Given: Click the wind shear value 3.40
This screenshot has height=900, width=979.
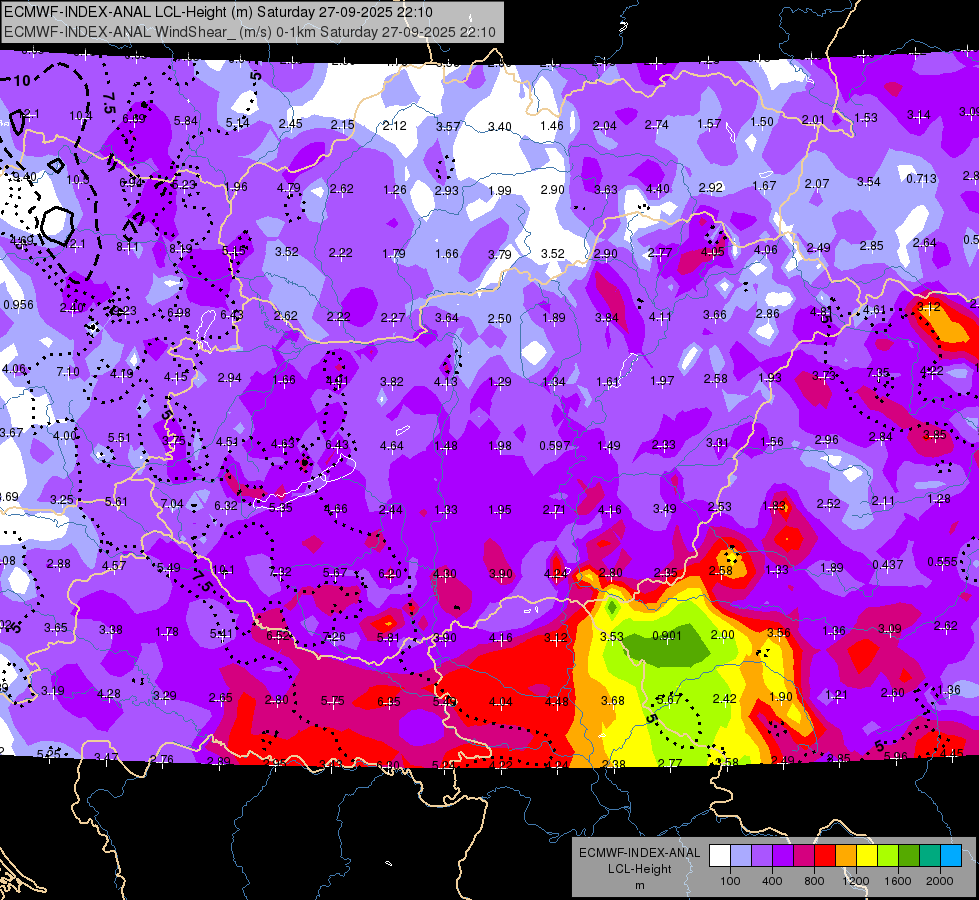Looking at the screenshot, I should 499,127.
